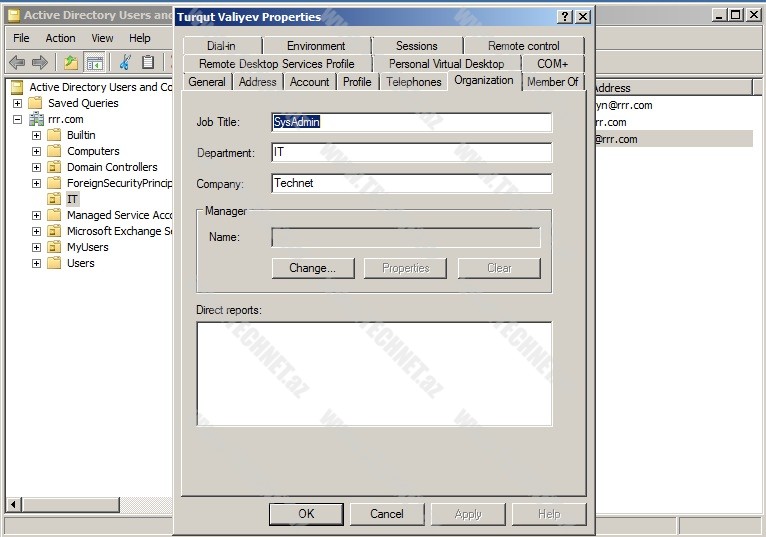Click the Back arrow toolbar icon
Viewport: 766px width, 537px height.
(17, 62)
